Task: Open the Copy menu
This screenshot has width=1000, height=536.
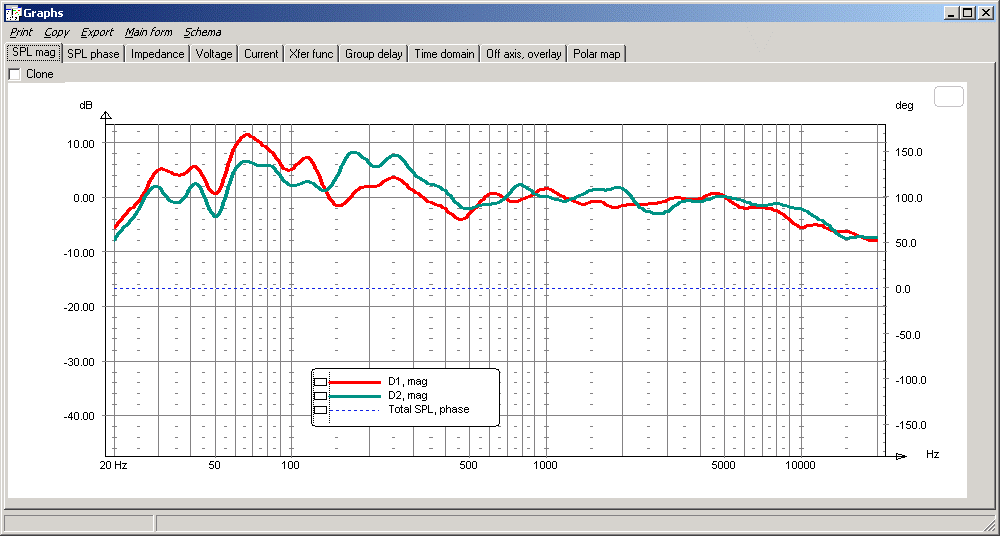Action: coord(57,32)
